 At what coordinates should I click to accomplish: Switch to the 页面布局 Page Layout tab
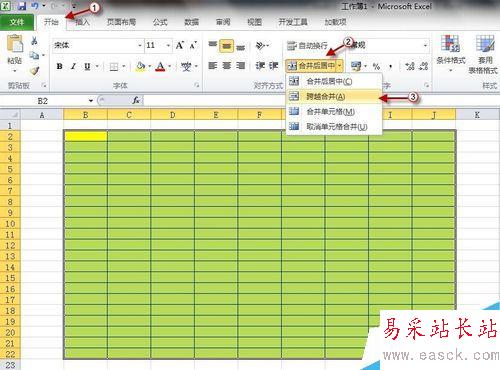[x=121, y=22]
